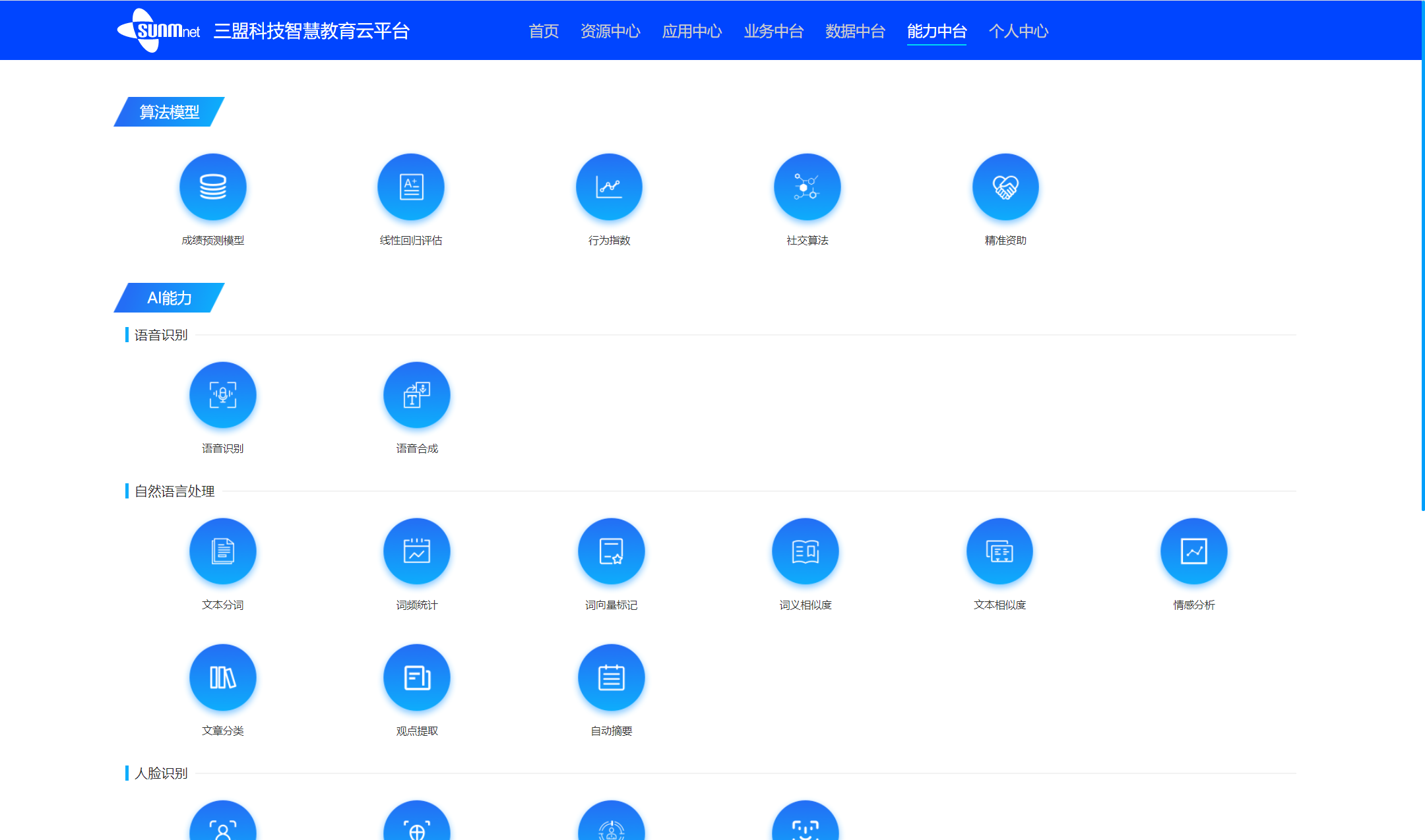Open 个人中心 from the top navigation
This screenshot has width=1425, height=840.
[x=1018, y=31]
